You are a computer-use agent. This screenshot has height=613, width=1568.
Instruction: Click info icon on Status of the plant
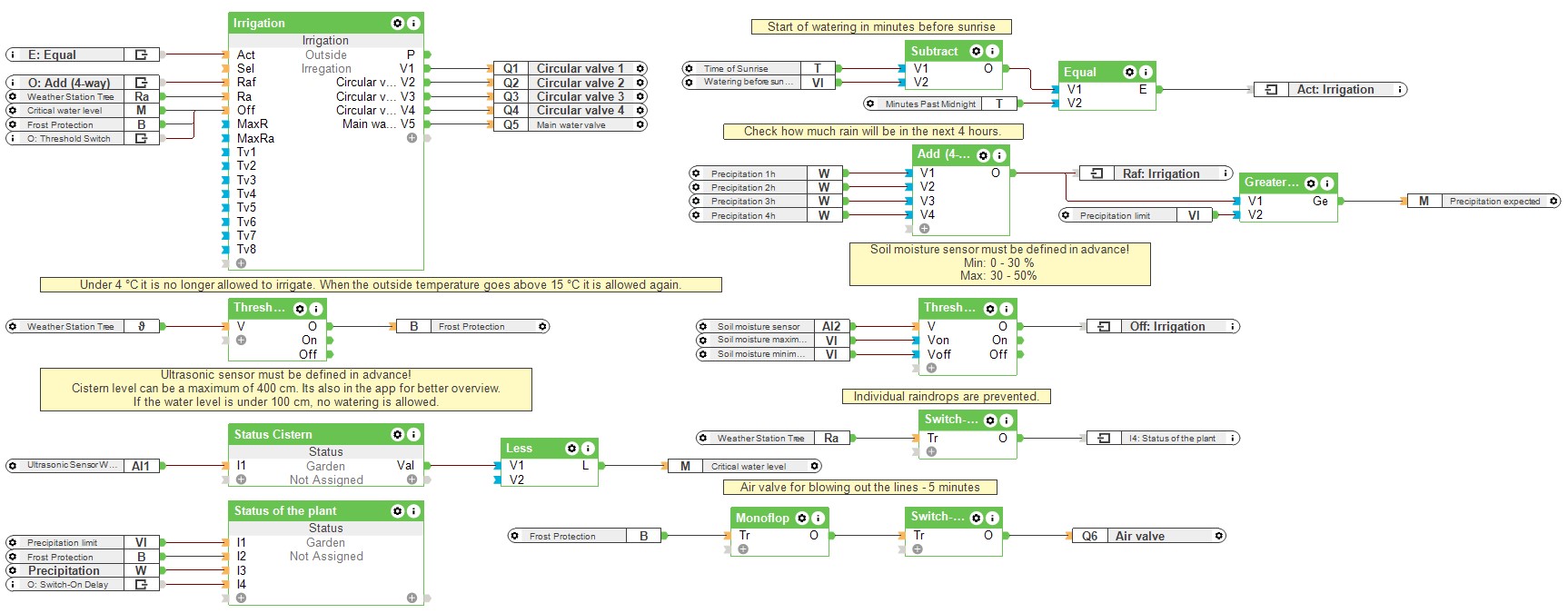413,510
